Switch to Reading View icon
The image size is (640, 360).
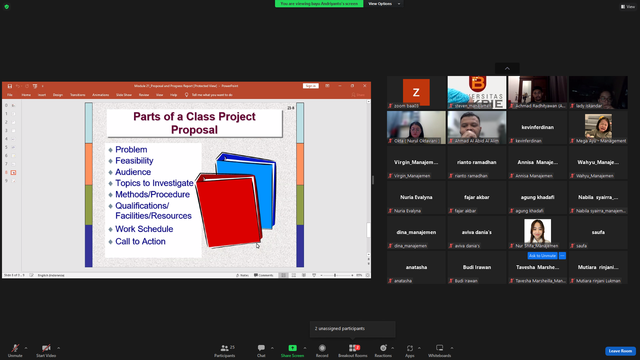304,275
